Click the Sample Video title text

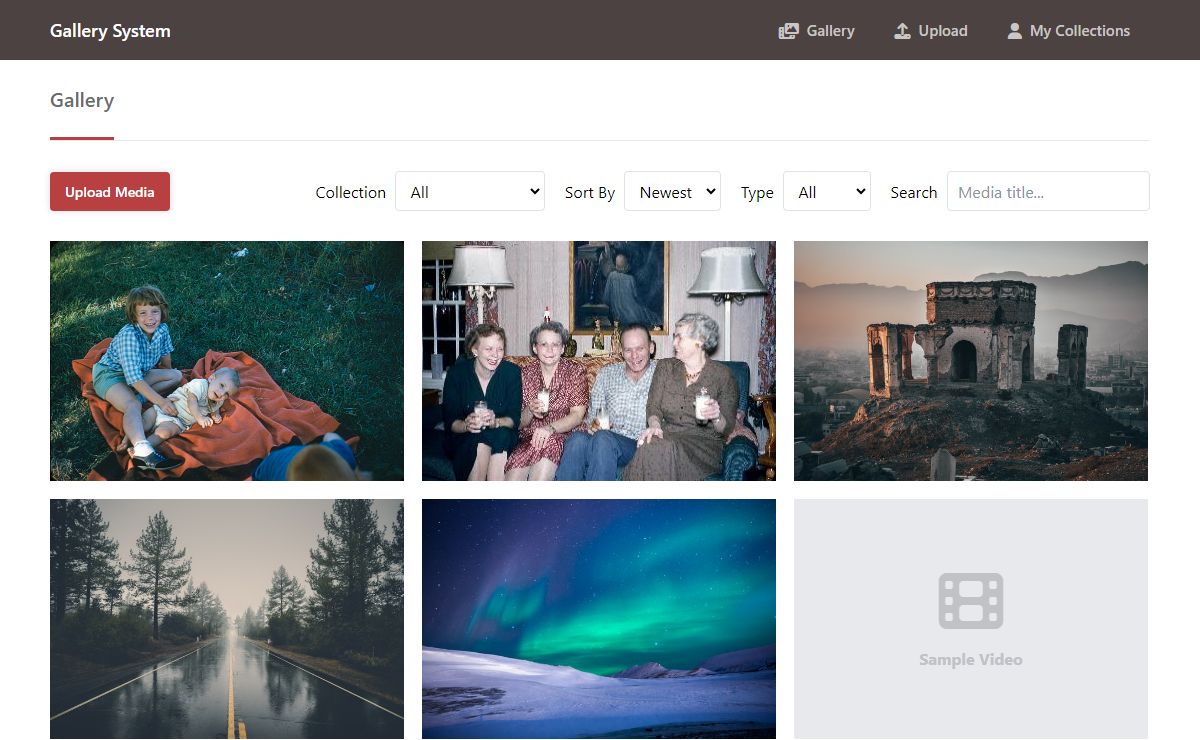[970, 660]
